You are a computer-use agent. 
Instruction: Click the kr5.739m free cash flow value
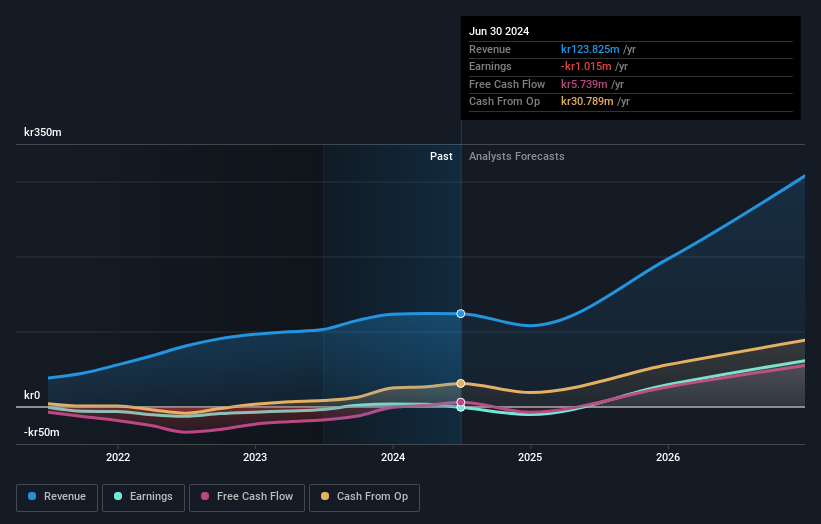584,84
